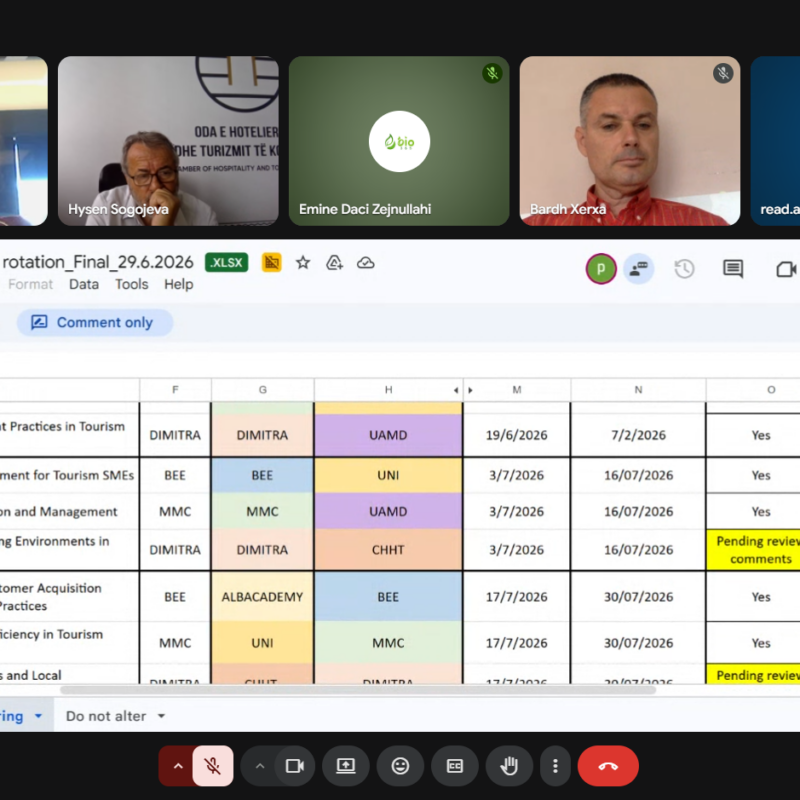800x800 pixels.
Task: Check the cloud document status icon
Action: (365, 263)
